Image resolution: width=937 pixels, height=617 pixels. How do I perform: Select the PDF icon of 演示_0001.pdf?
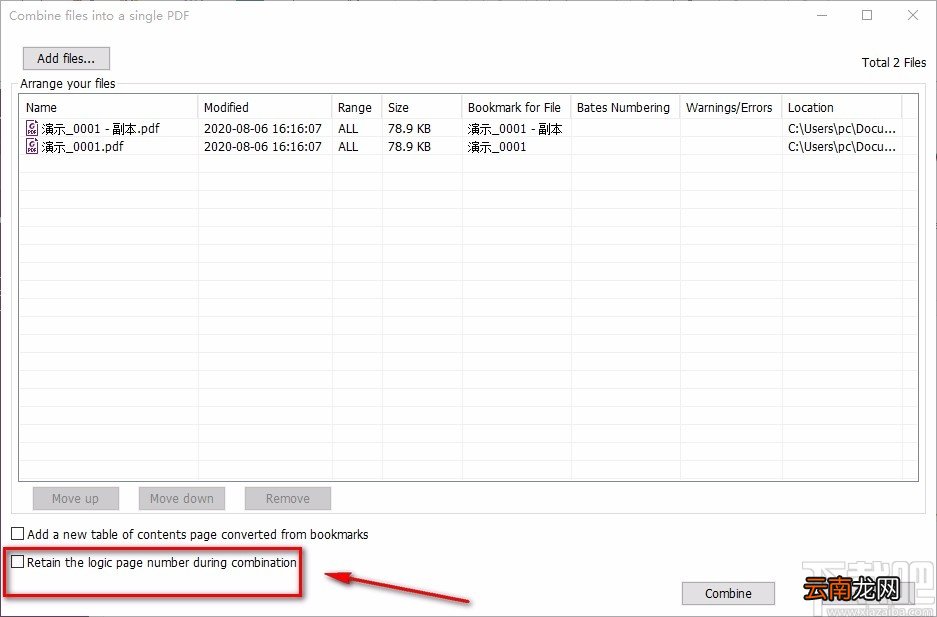32,146
